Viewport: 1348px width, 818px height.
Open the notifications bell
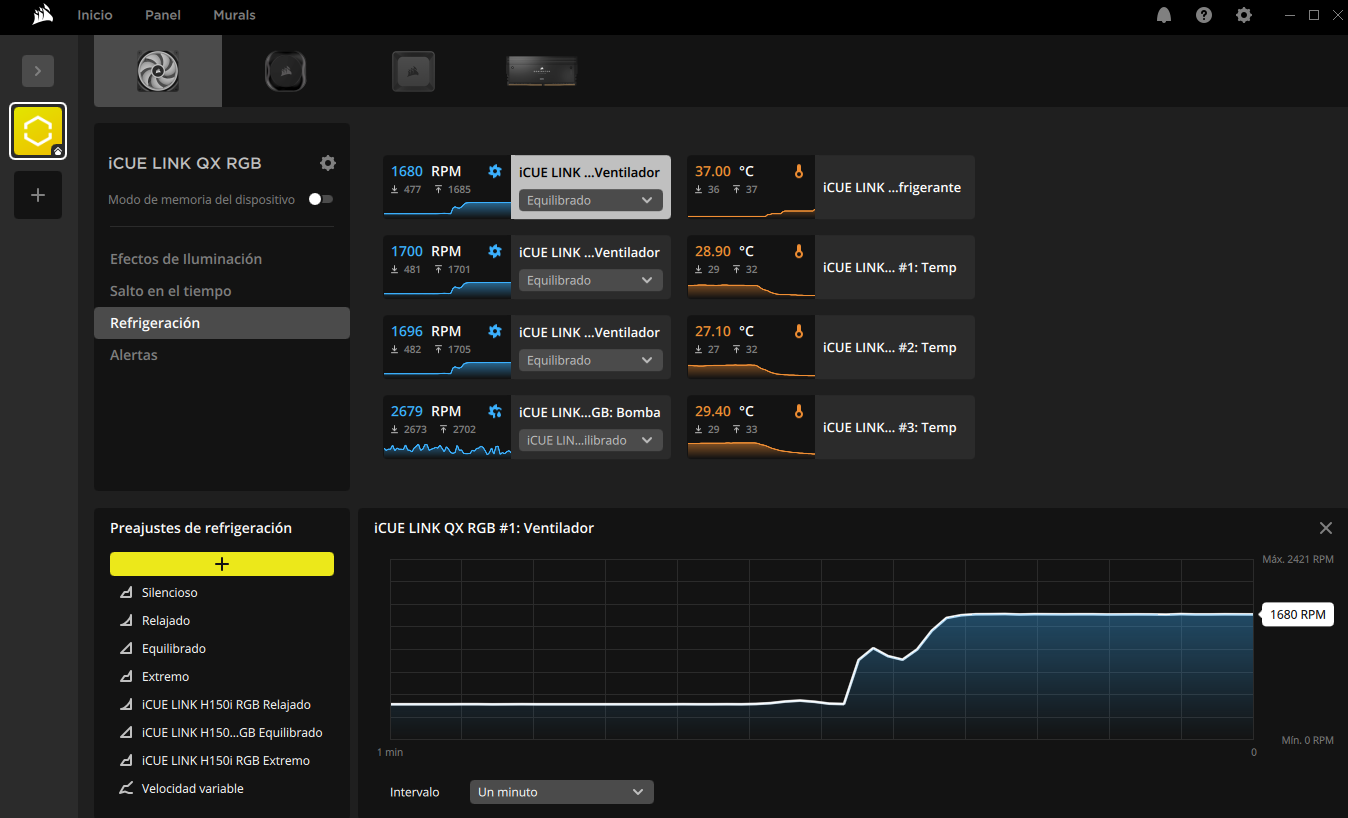1164,15
